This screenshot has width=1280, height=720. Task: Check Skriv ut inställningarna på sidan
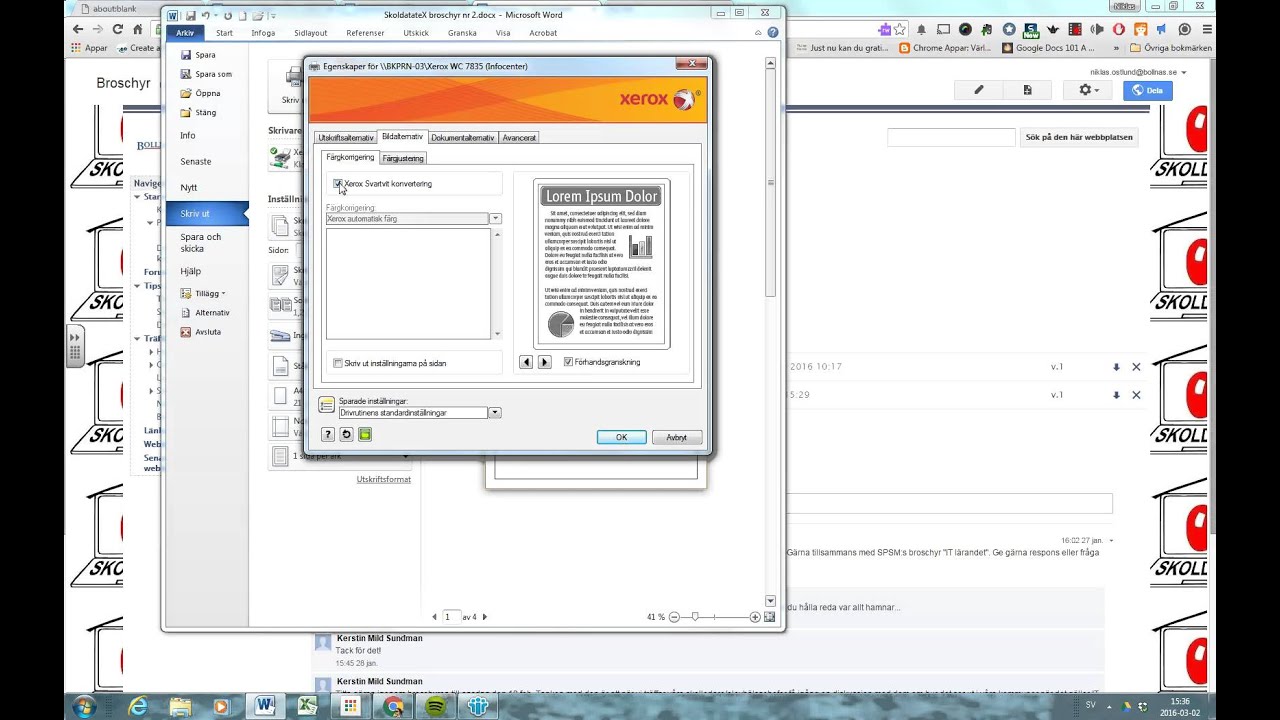[338, 363]
